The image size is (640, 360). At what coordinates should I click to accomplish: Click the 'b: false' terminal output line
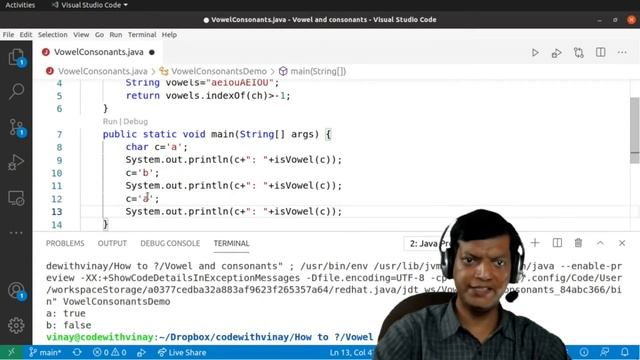[x=69, y=325]
